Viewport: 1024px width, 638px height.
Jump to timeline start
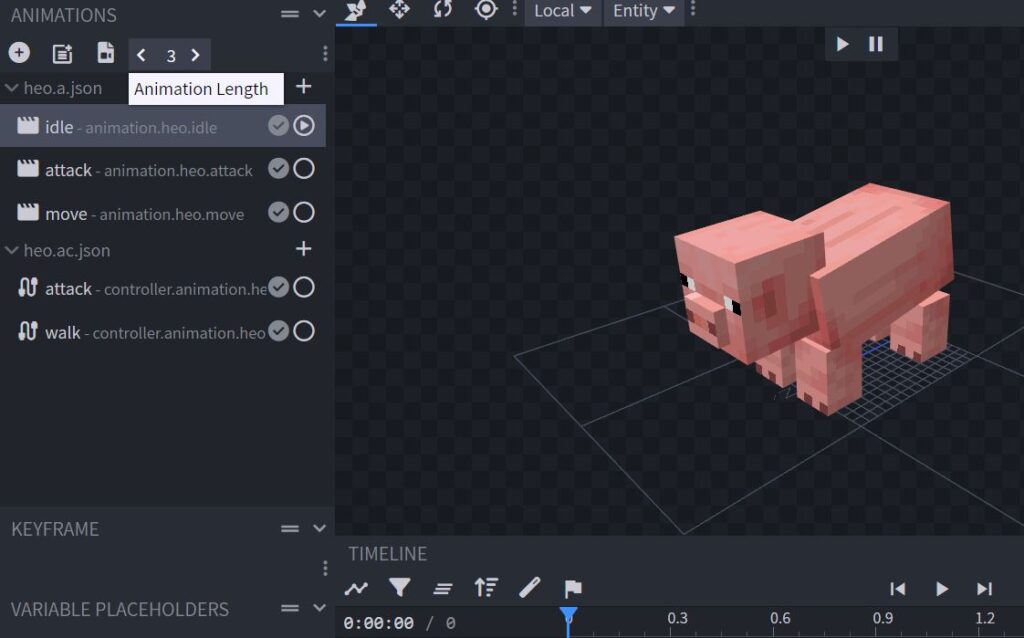tap(898, 589)
